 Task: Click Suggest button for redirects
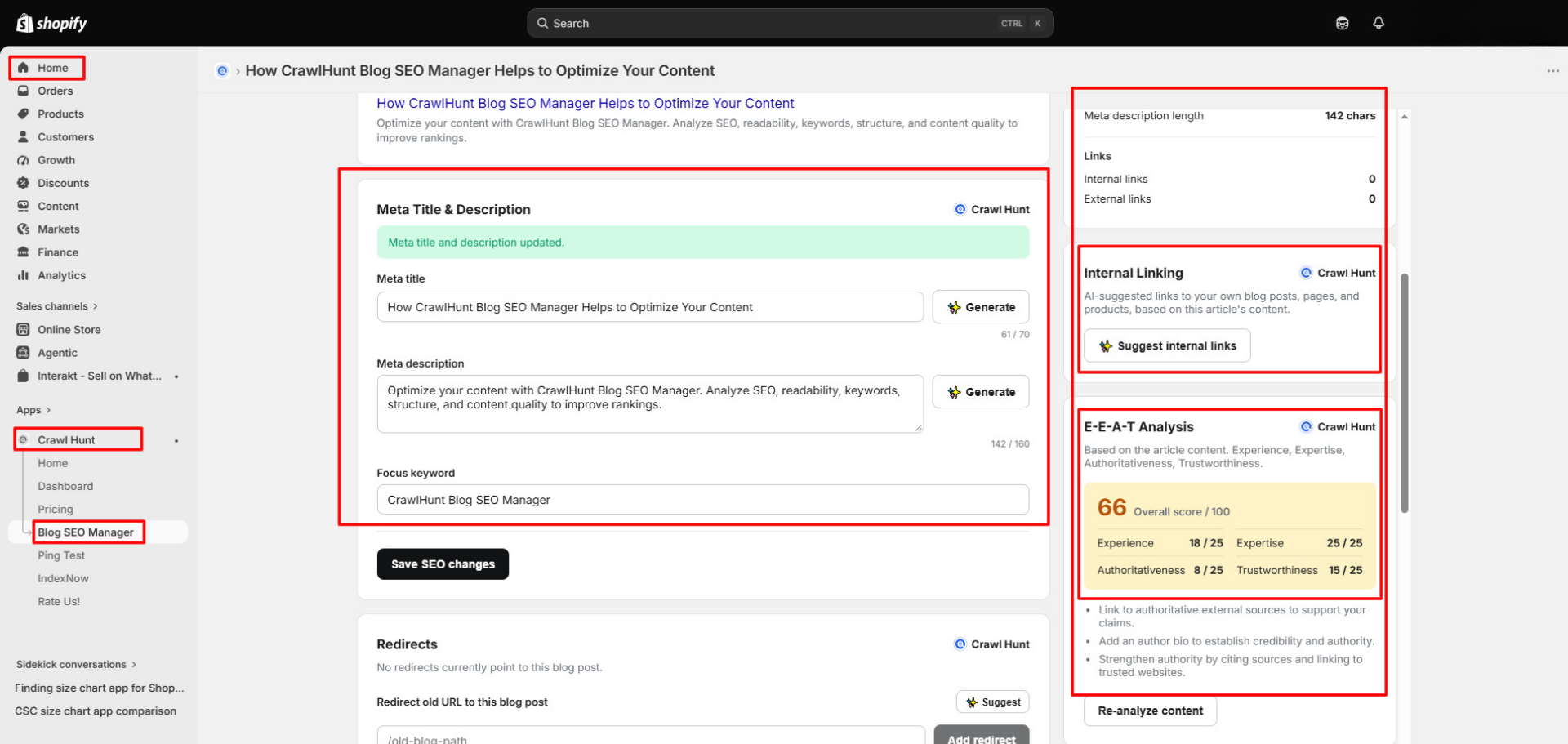point(992,702)
